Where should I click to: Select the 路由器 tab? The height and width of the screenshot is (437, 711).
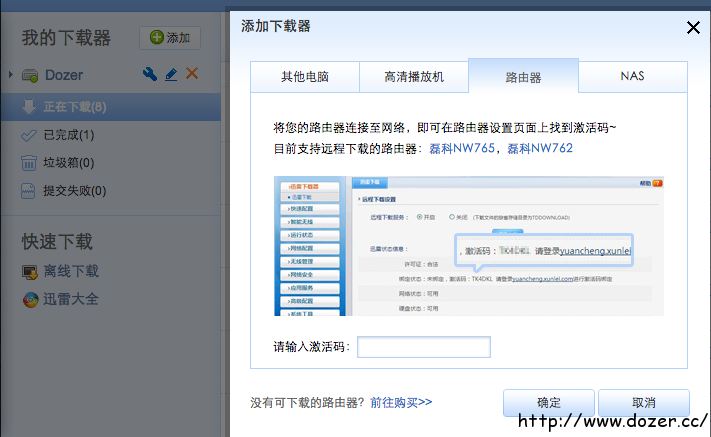tap(523, 76)
